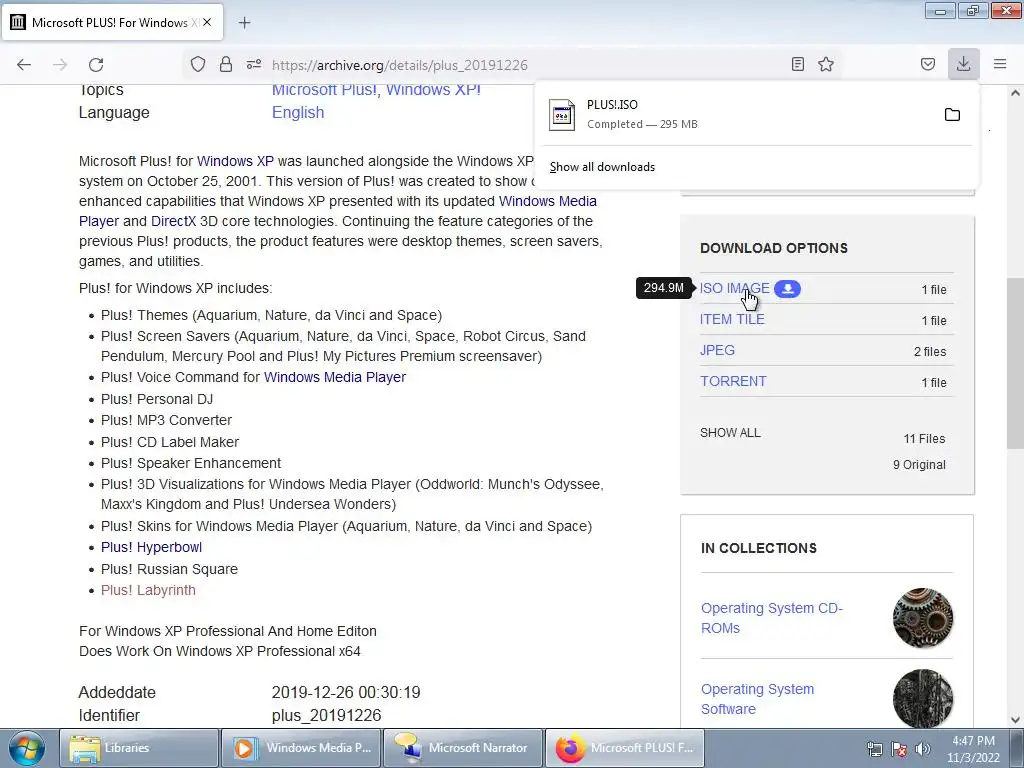Click Addeddate value 2019-12-26 00:30:19
This screenshot has height=768, width=1024.
(x=346, y=692)
